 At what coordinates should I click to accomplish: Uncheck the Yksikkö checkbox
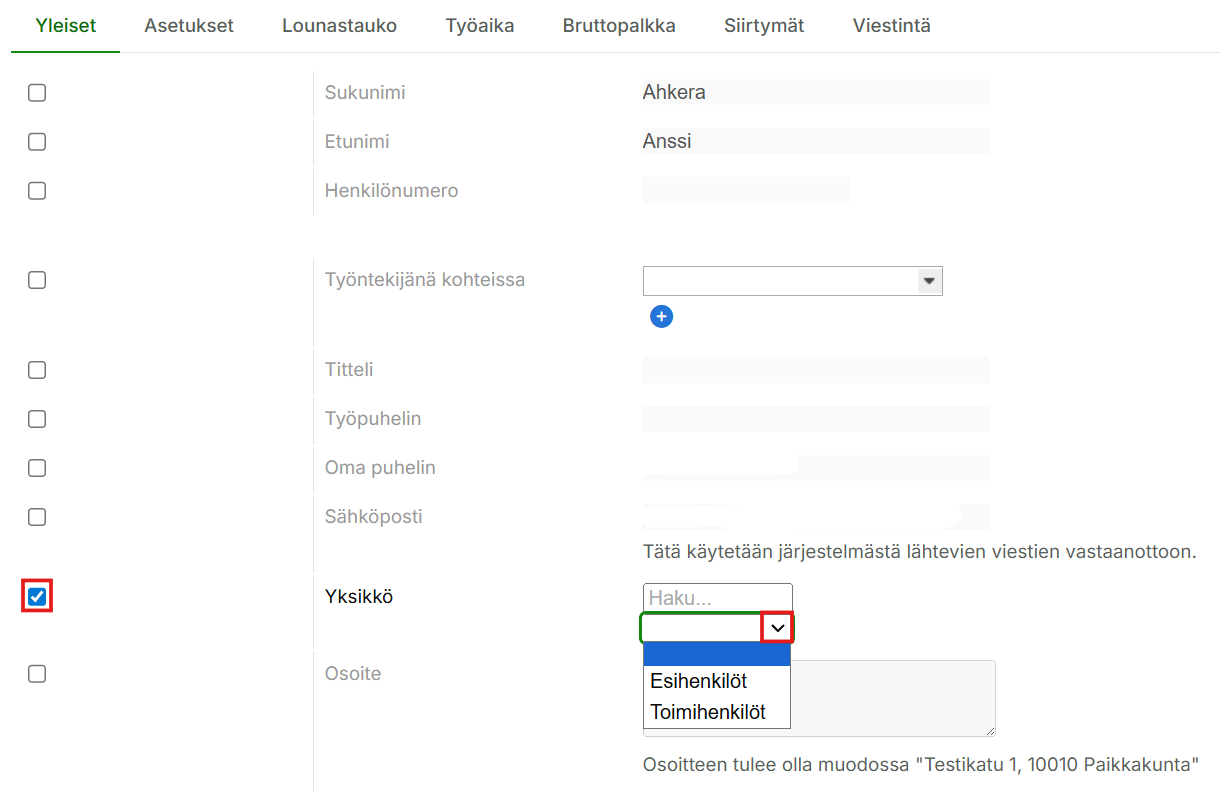pos(37,597)
